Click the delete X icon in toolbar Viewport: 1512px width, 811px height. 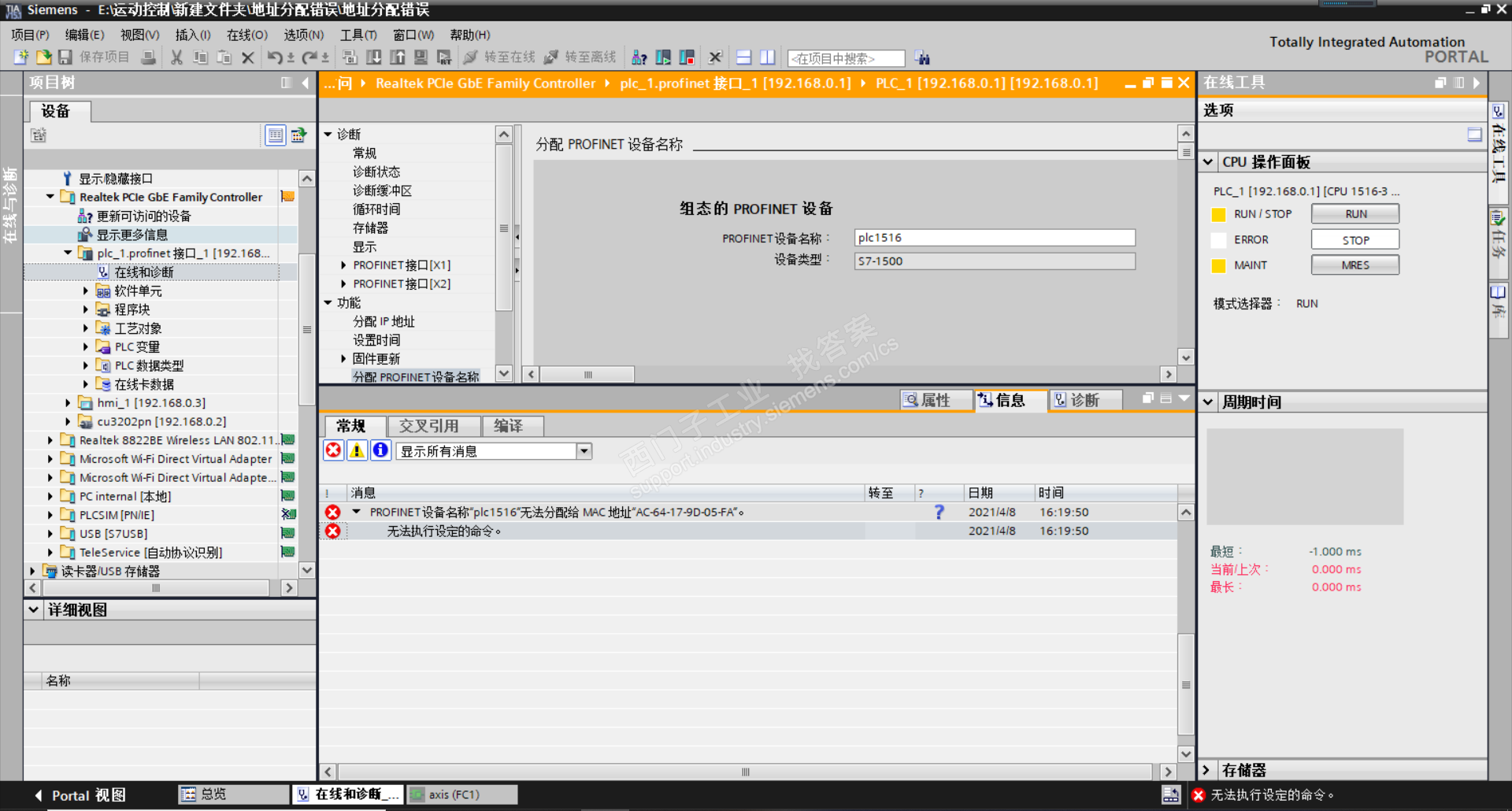(x=248, y=57)
